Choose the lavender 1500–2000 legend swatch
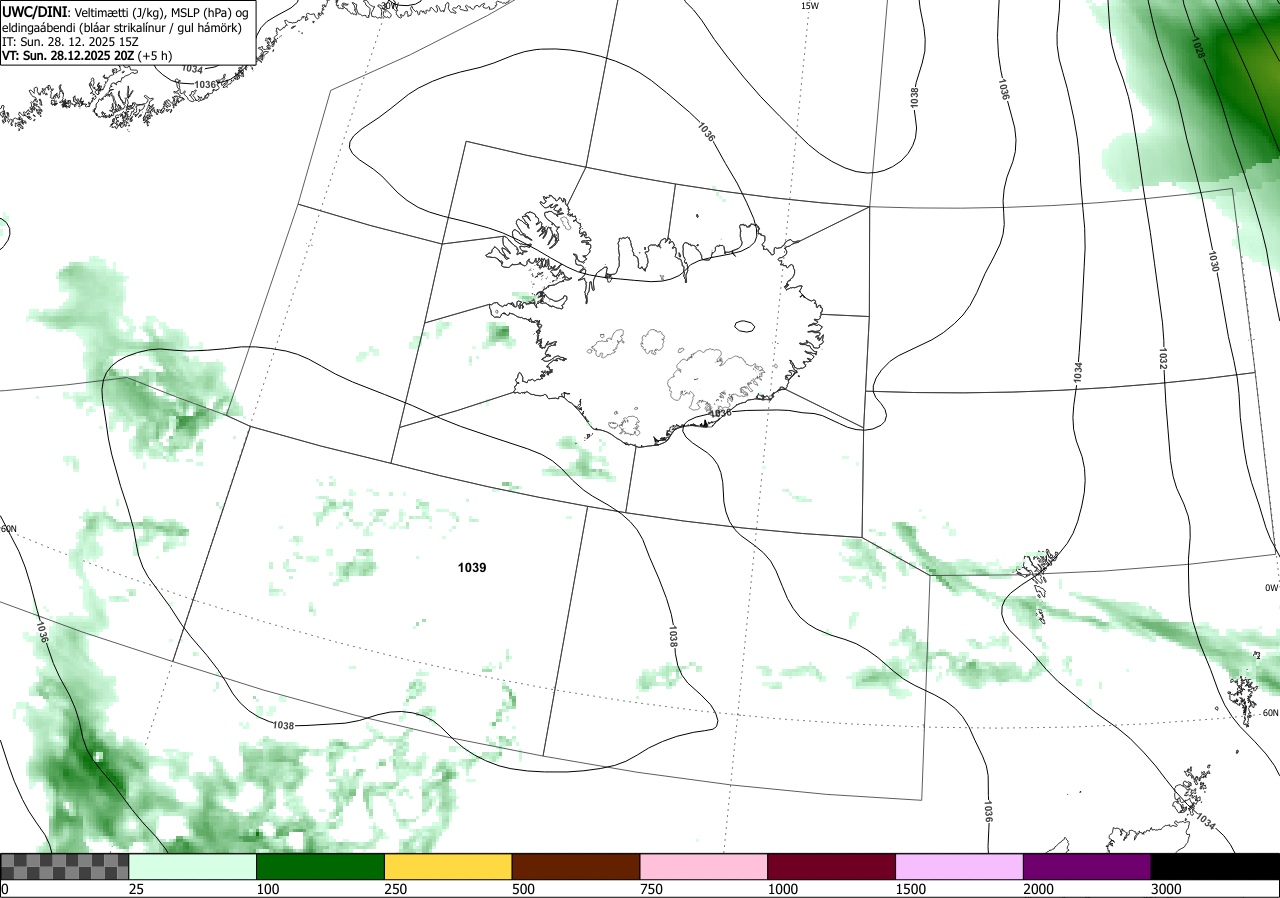The height and width of the screenshot is (898, 1280). tap(960, 866)
